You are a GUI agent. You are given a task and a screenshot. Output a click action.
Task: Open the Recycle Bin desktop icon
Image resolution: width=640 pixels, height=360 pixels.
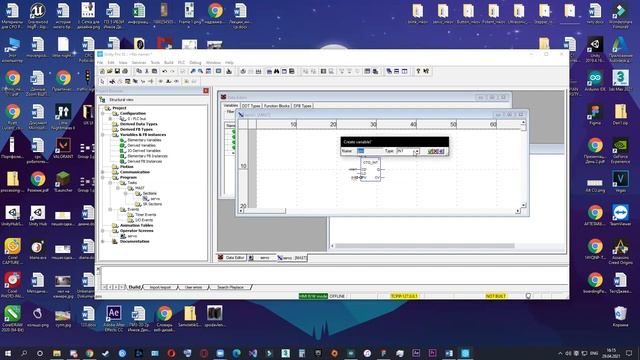[x=620, y=317]
